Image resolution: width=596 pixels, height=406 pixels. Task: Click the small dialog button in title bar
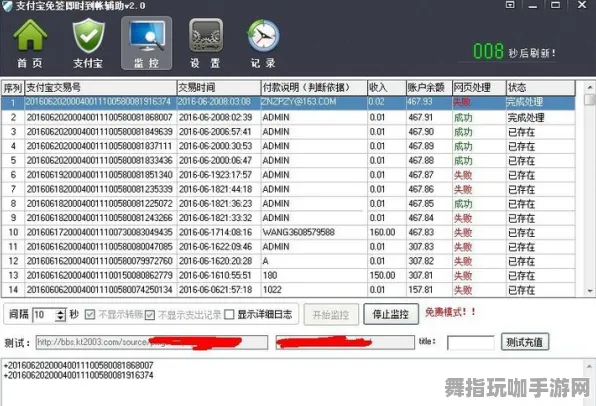pyautogui.click(x=510, y=5)
